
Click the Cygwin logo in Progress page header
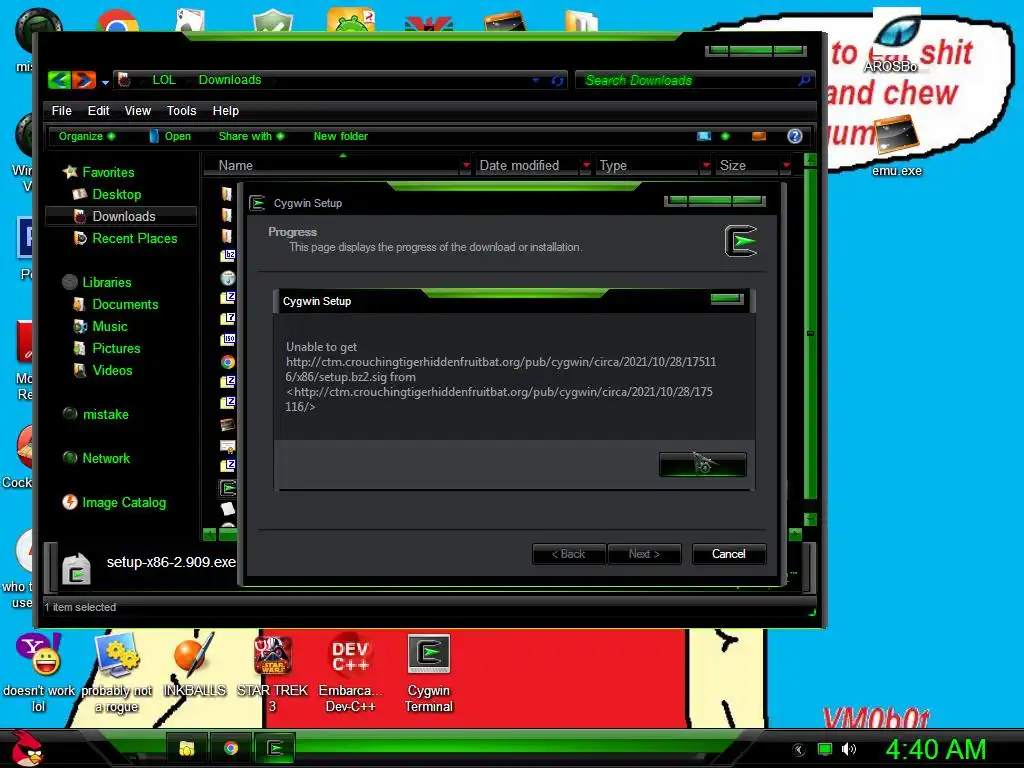tap(741, 241)
